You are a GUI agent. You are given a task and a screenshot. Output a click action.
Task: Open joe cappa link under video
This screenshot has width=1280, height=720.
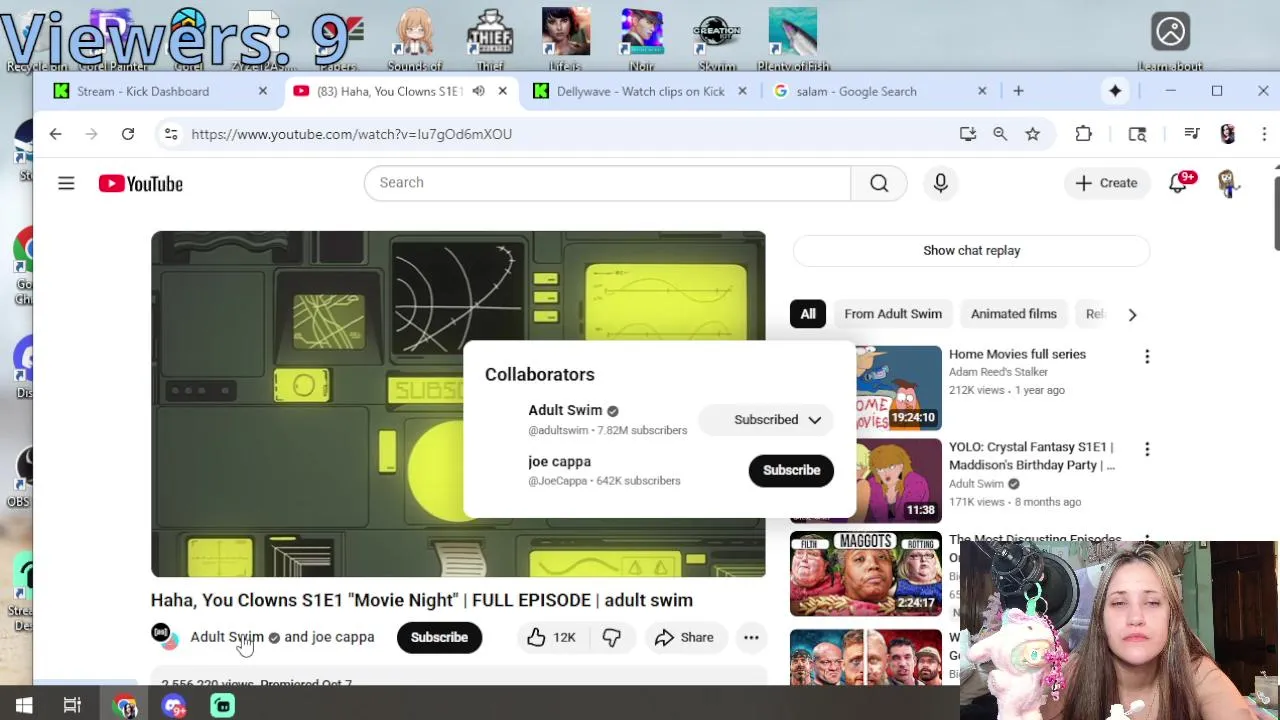point(343,637)
